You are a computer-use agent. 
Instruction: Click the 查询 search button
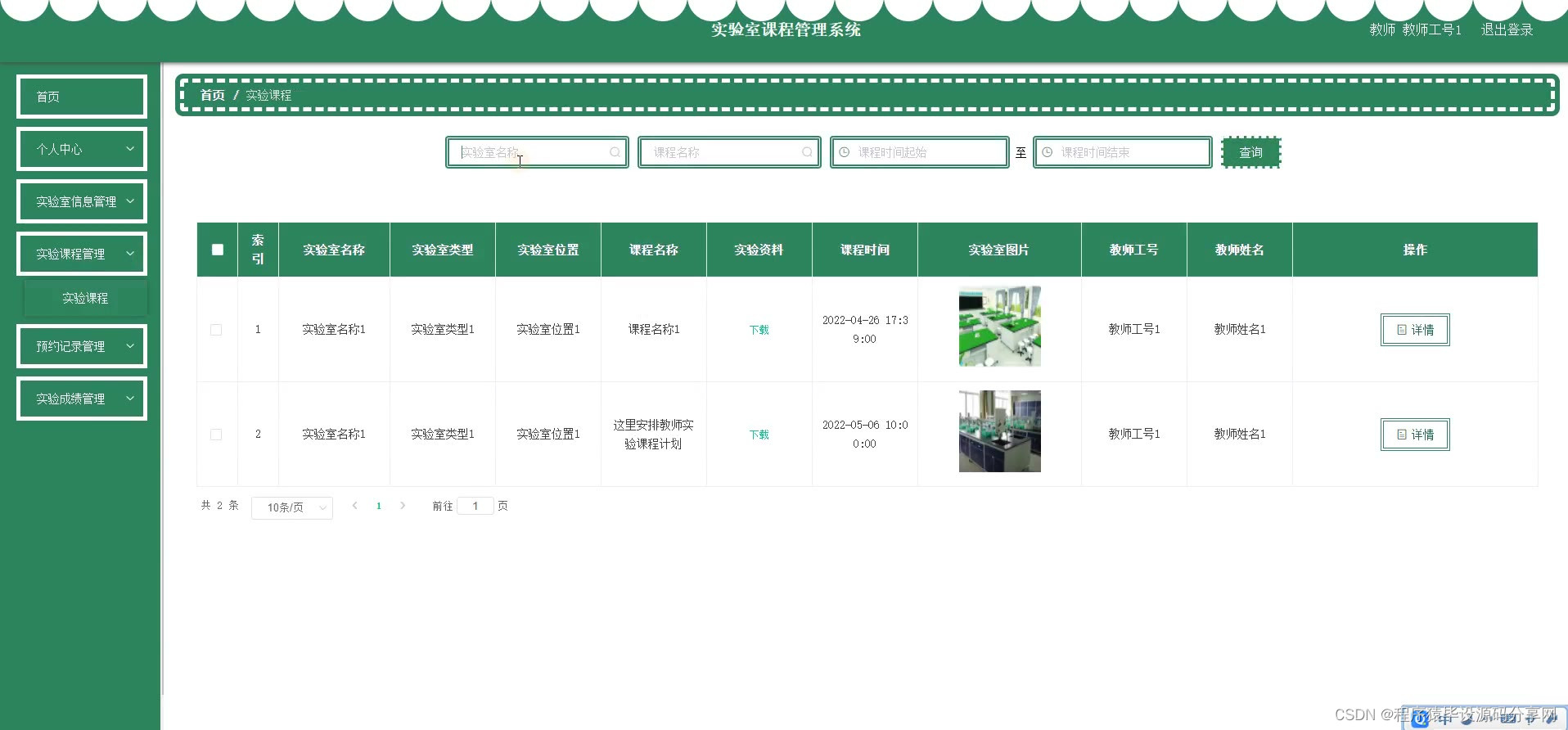[x=1250, y=152]
